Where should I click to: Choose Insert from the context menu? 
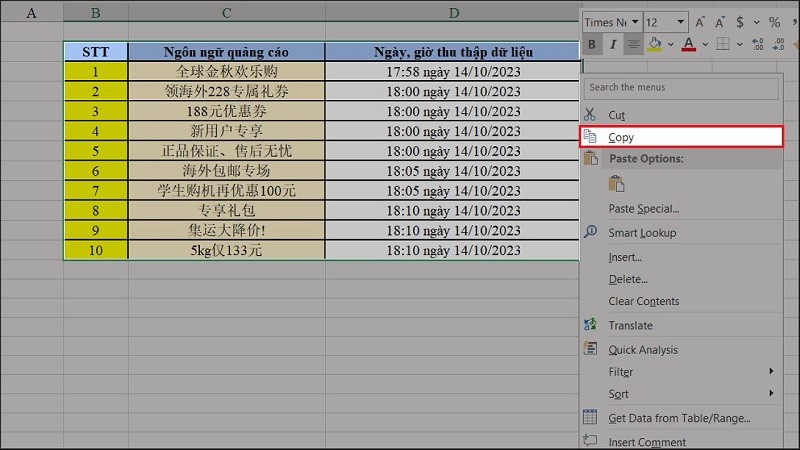pyautogui.click(x=681, y=257)
